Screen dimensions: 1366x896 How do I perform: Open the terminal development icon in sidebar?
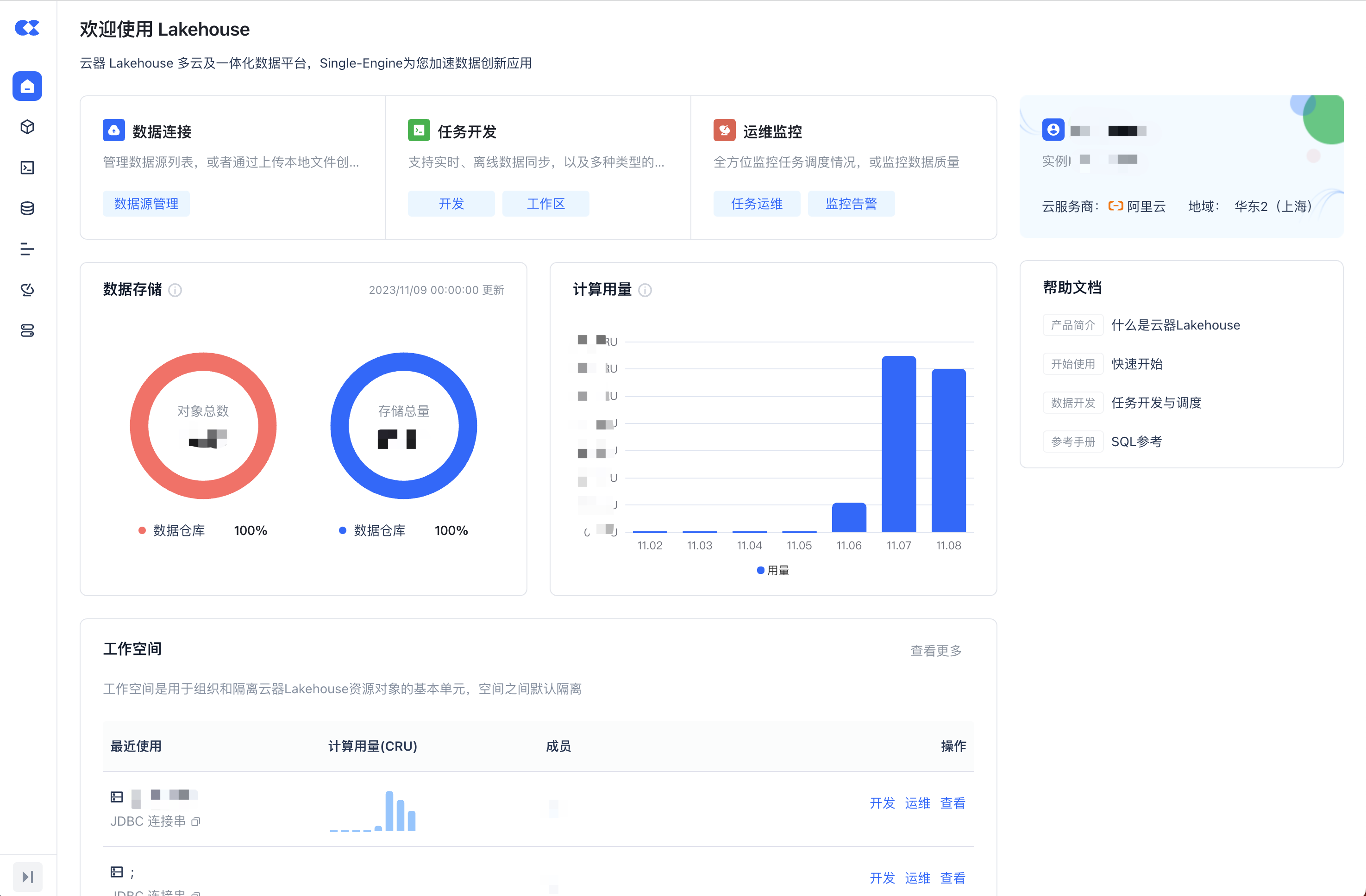[x=27, y=168]
